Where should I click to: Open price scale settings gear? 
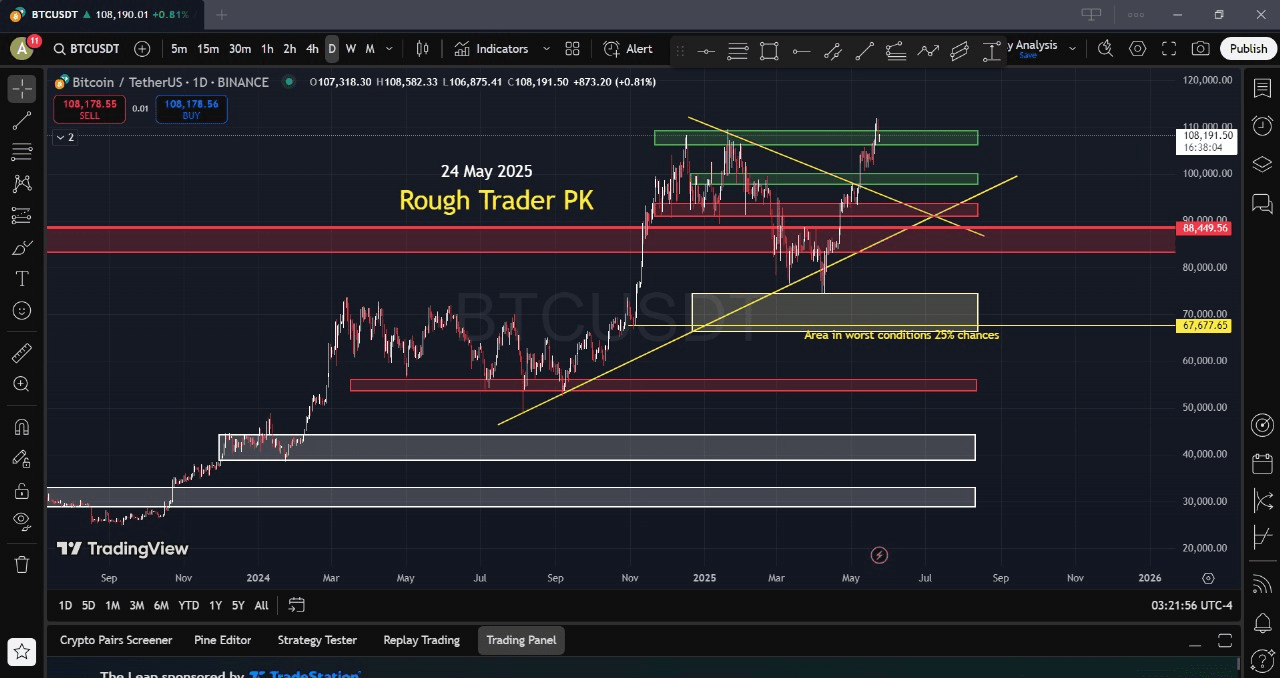click(x=1208, y=578)
